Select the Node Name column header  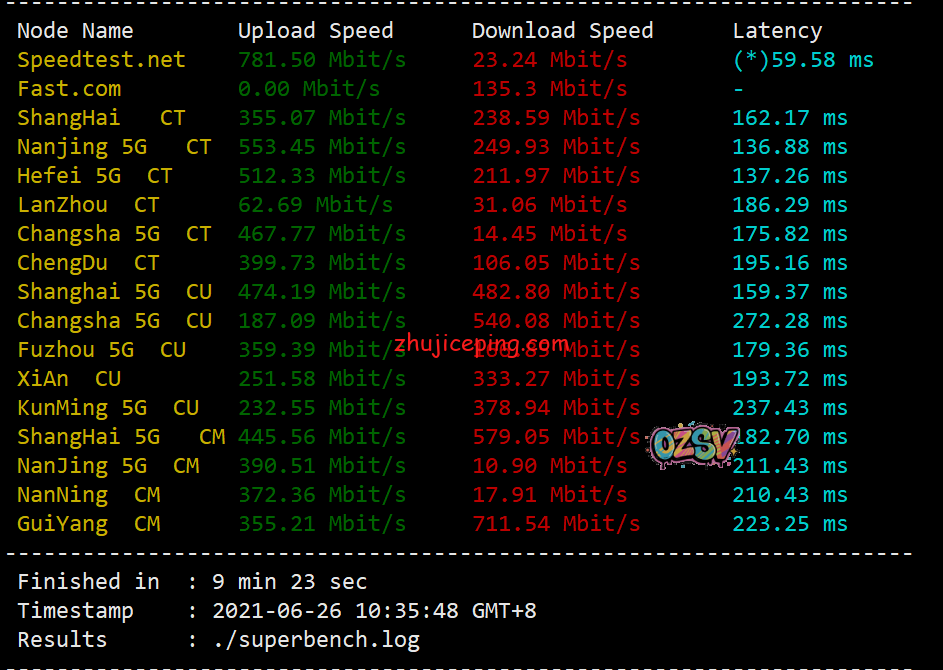tap(75, 31)
